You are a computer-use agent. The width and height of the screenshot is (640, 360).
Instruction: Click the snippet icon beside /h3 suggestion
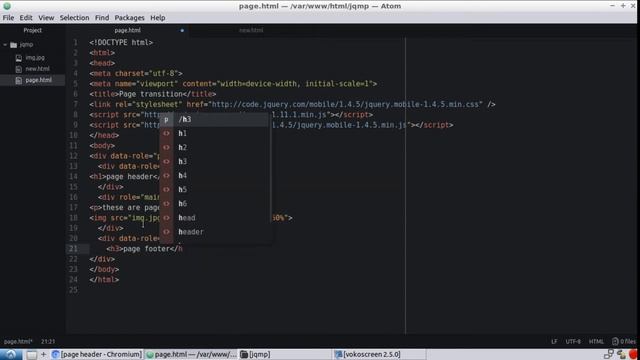click(x=166, y=119)
